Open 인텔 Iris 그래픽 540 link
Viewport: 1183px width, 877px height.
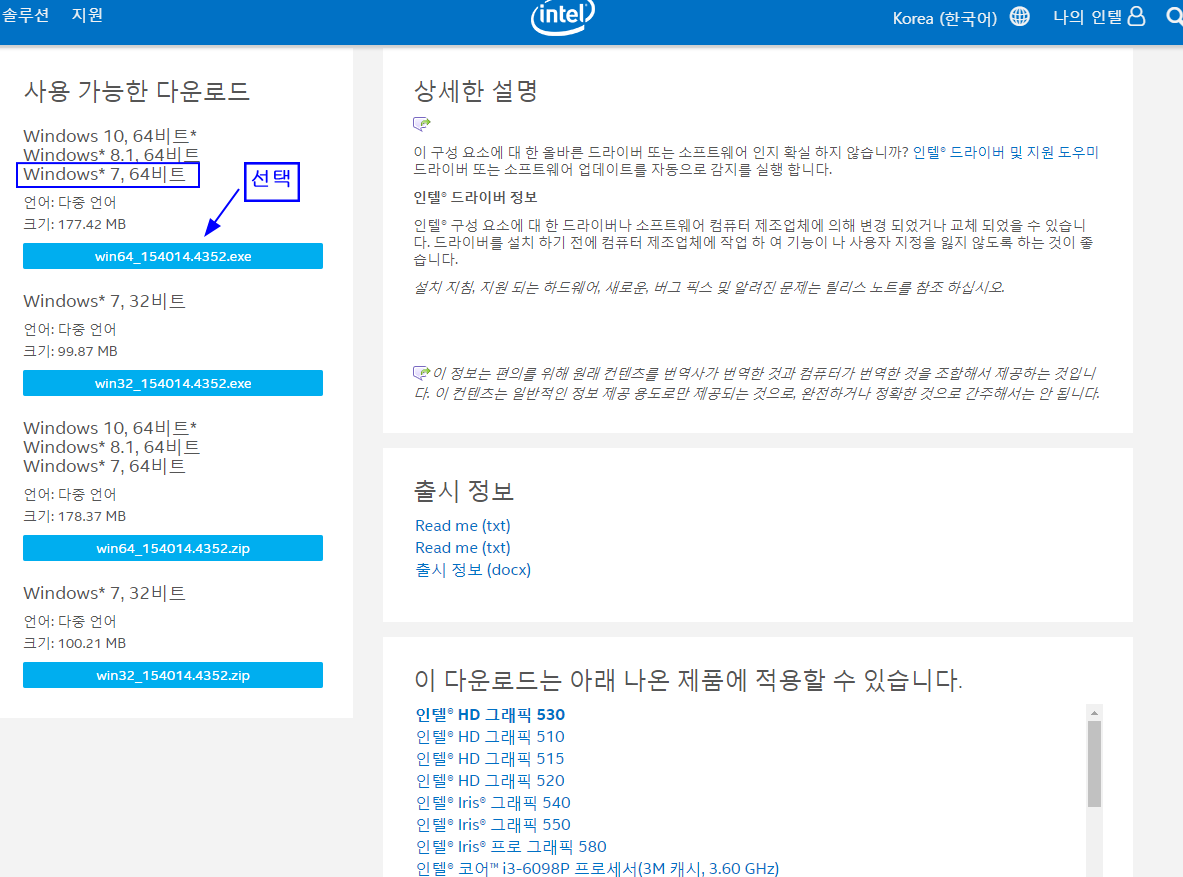pos(493,802)
